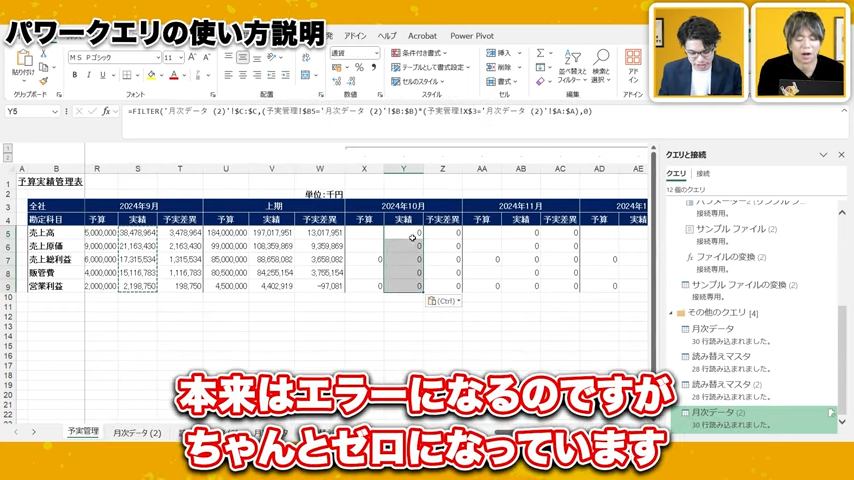Screen dimensions: 854x480
Task: Open Conditional Formatting (条件付き書式) menu
Action: pyautogui.click(x=419, y=53)
